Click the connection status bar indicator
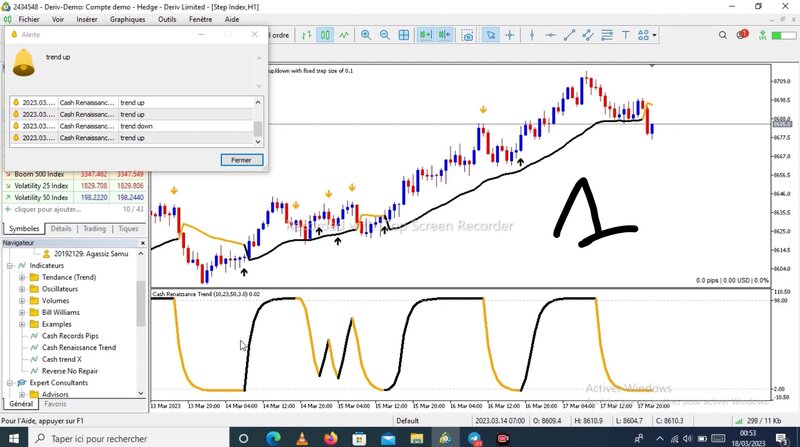800x447 pixels. pyautogui.click(x=783, y=35)
